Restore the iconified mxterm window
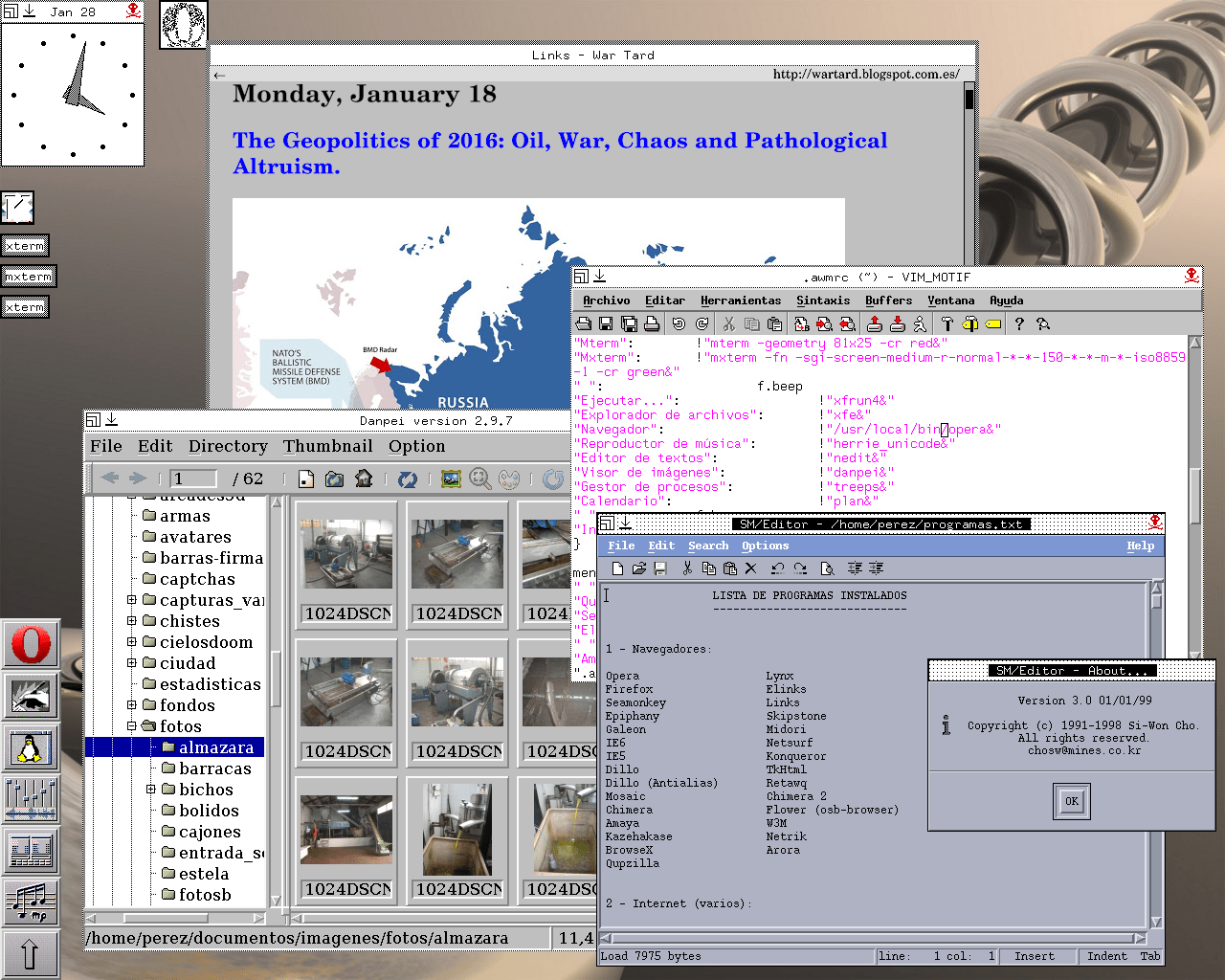This screenshot has height=980, width=1225. [x=29, y=277]
